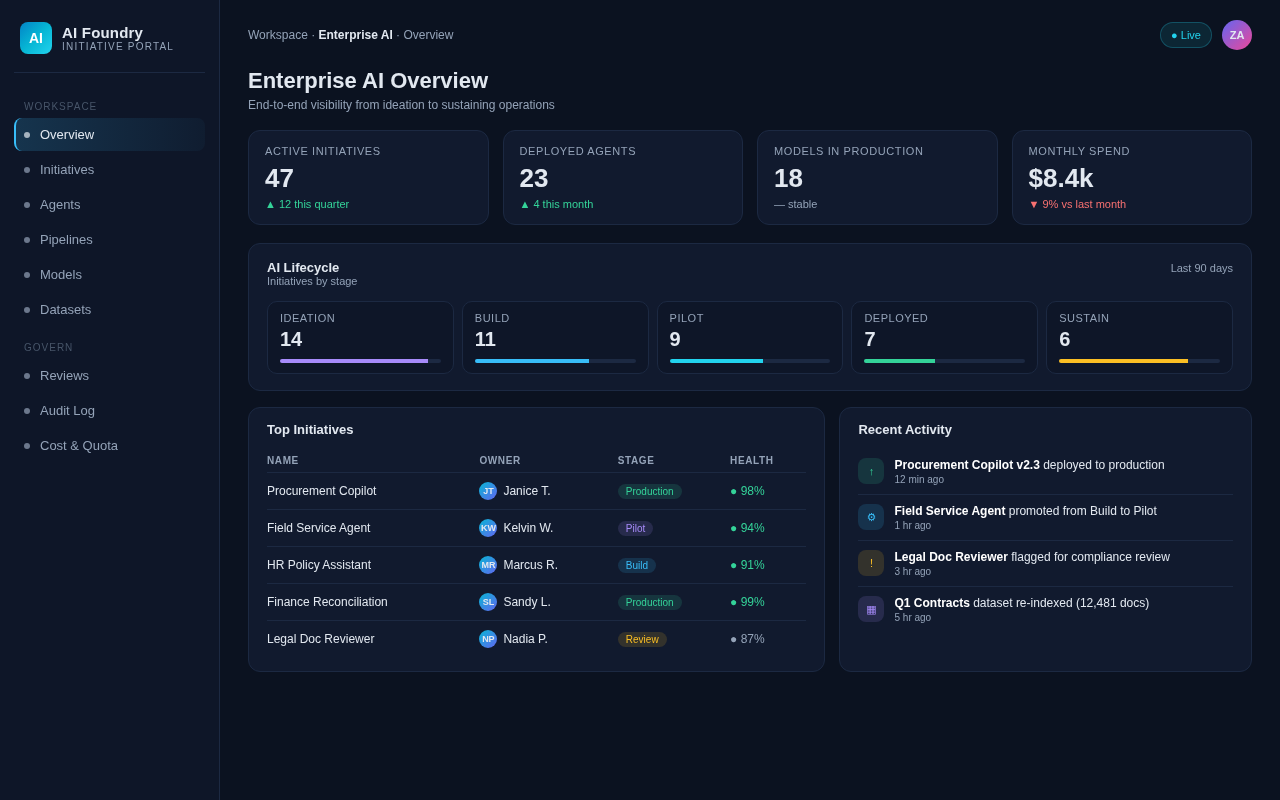The image size is (1280, 800).
Task: Click the Ideation stage progress bar
Action: click(x=360, y=361)
